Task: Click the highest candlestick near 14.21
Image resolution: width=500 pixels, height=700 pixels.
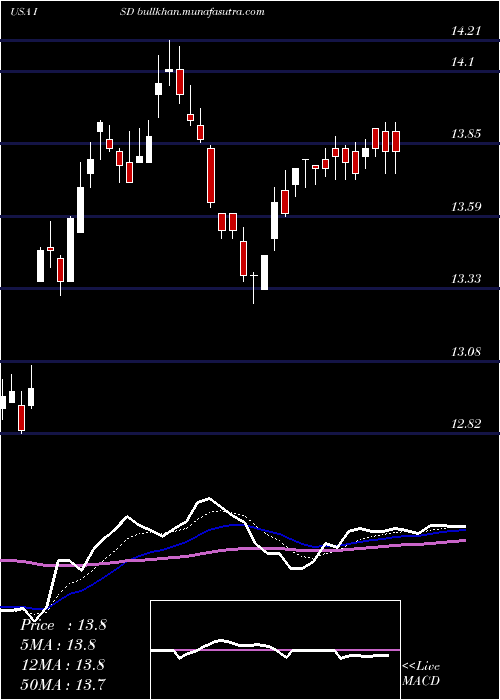Action: click(x=169, y=62)
